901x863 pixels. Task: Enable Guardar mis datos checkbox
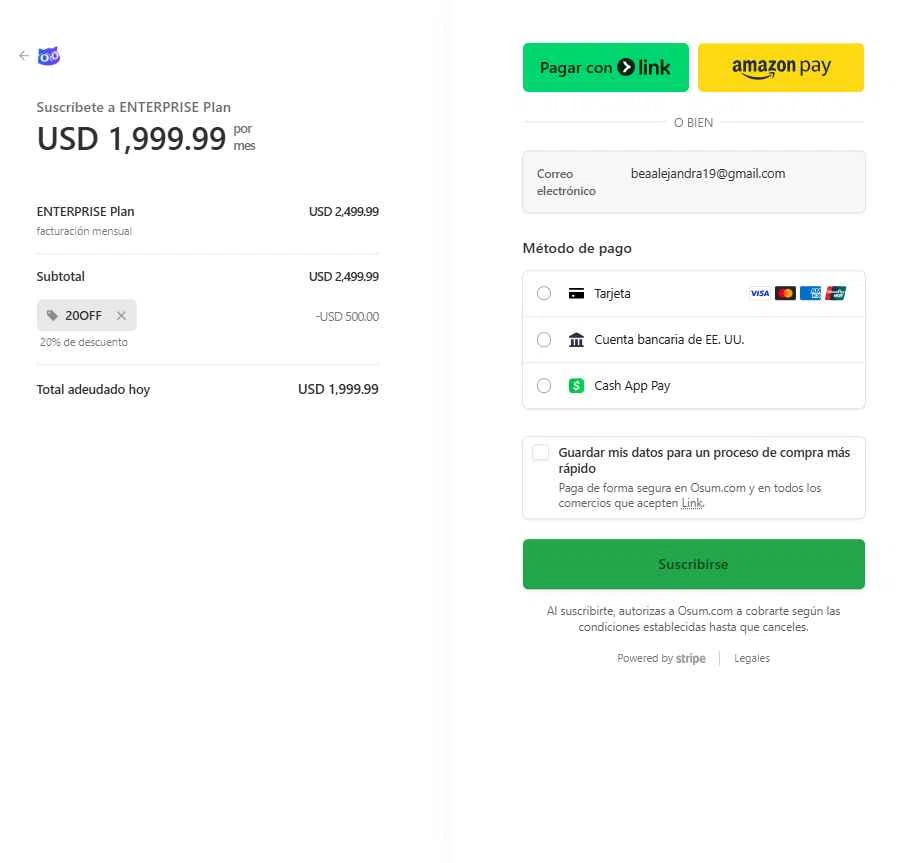(541, 453)
